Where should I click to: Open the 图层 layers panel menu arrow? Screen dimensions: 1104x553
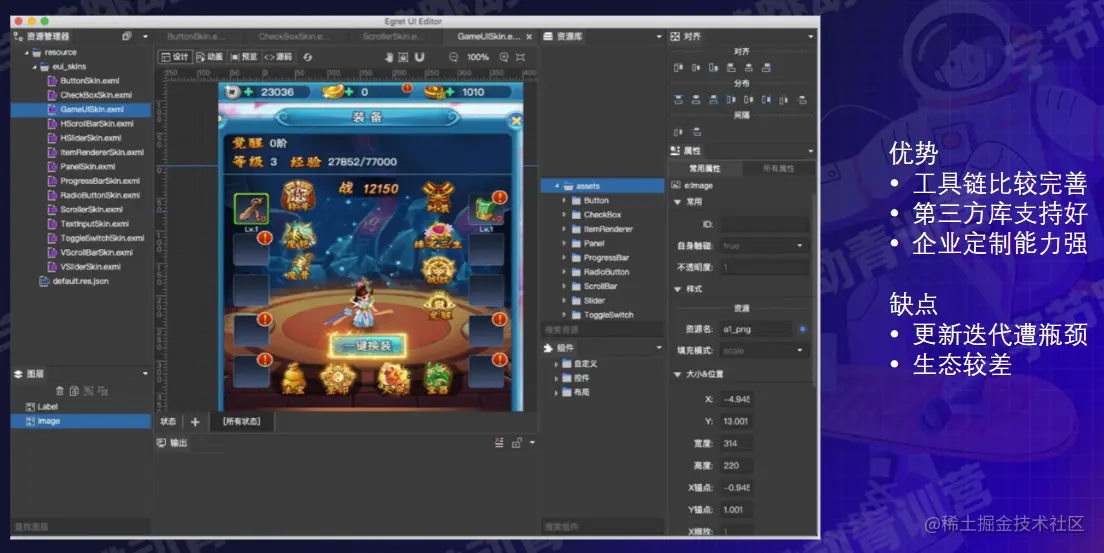[145, 374]
